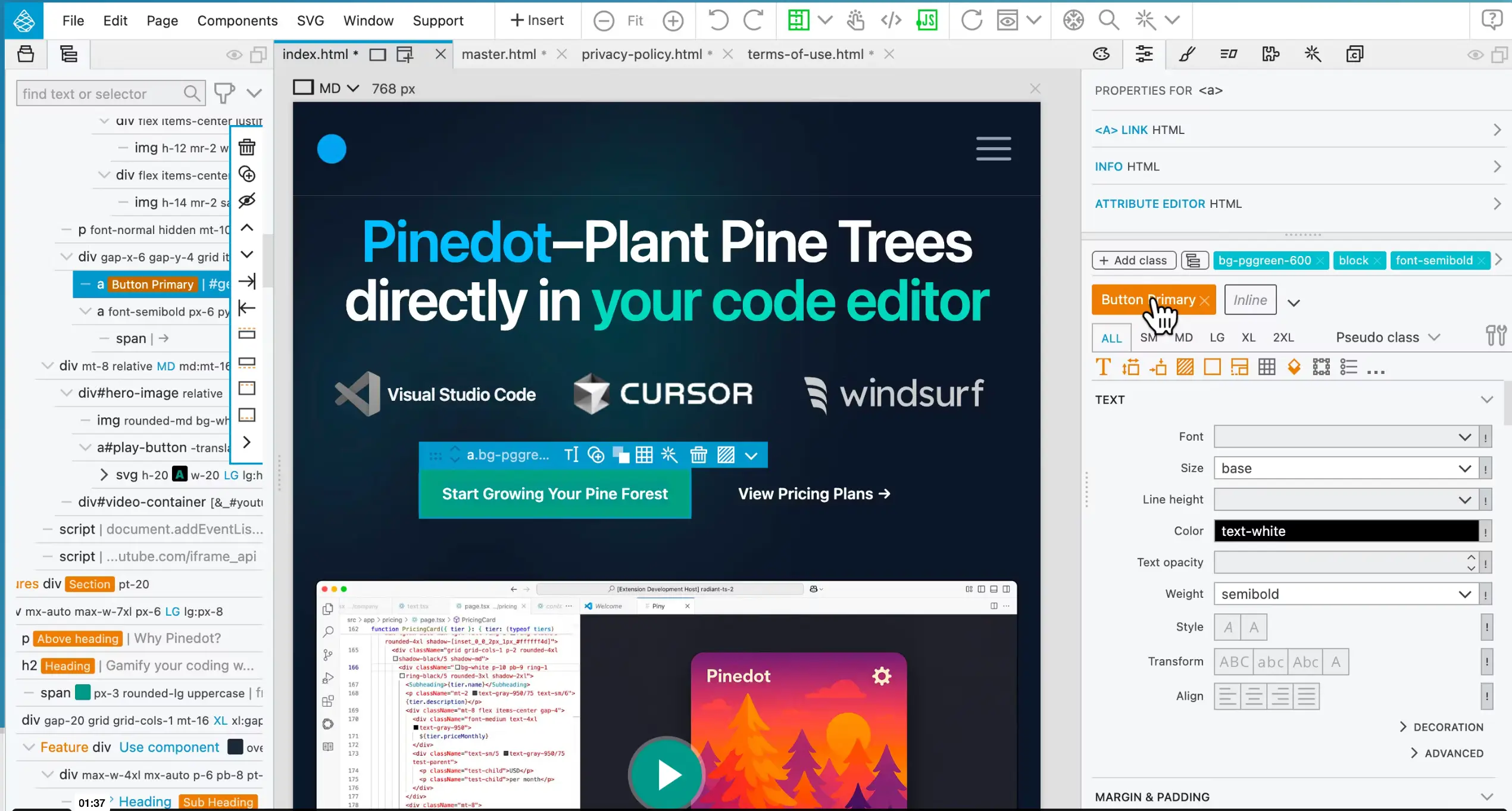Toggle uppercase ABC text transform
The width and height of the screenshot is (1512, 811).
[x=1233, y=662]
